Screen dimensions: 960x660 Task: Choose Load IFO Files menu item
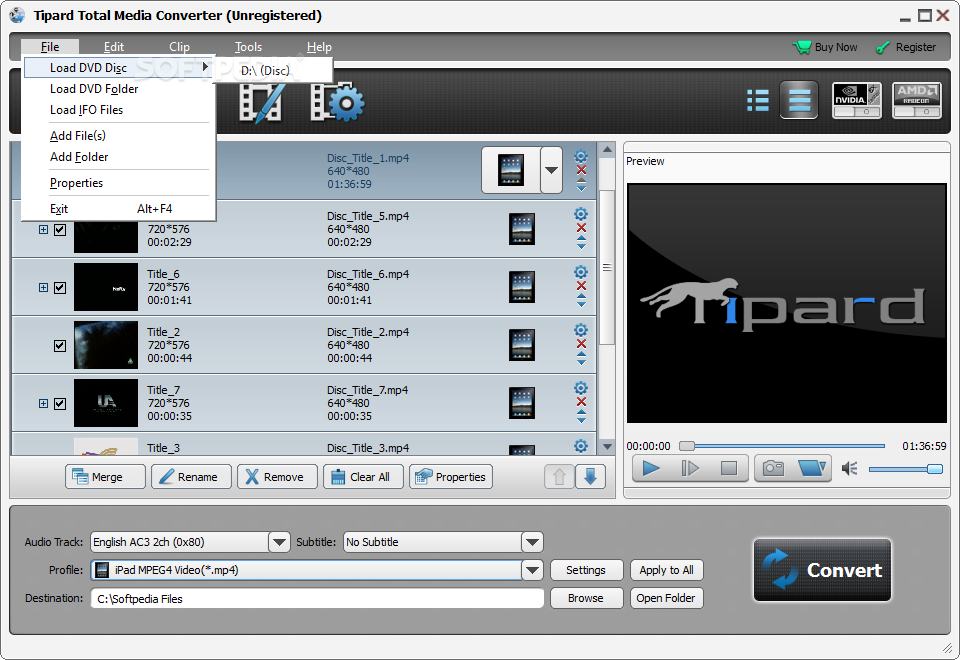click(x=86, y=110)
